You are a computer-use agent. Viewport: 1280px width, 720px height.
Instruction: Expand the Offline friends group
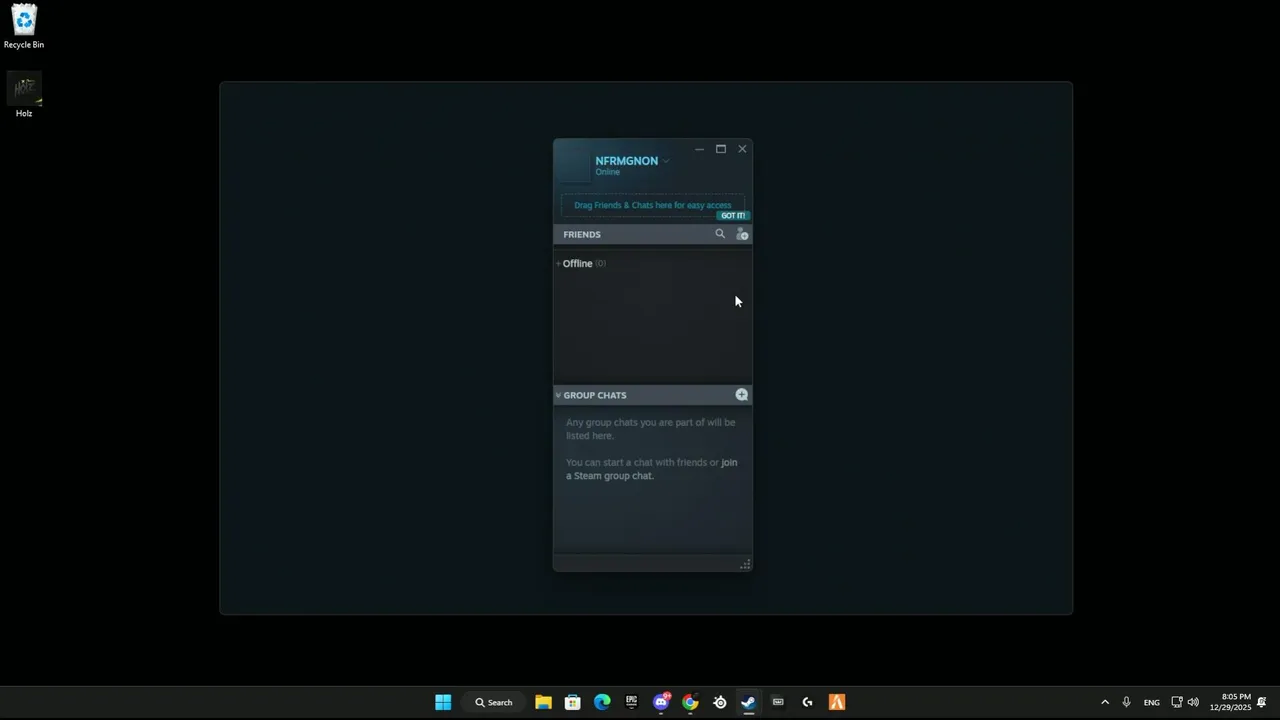[x=581, y=264]
